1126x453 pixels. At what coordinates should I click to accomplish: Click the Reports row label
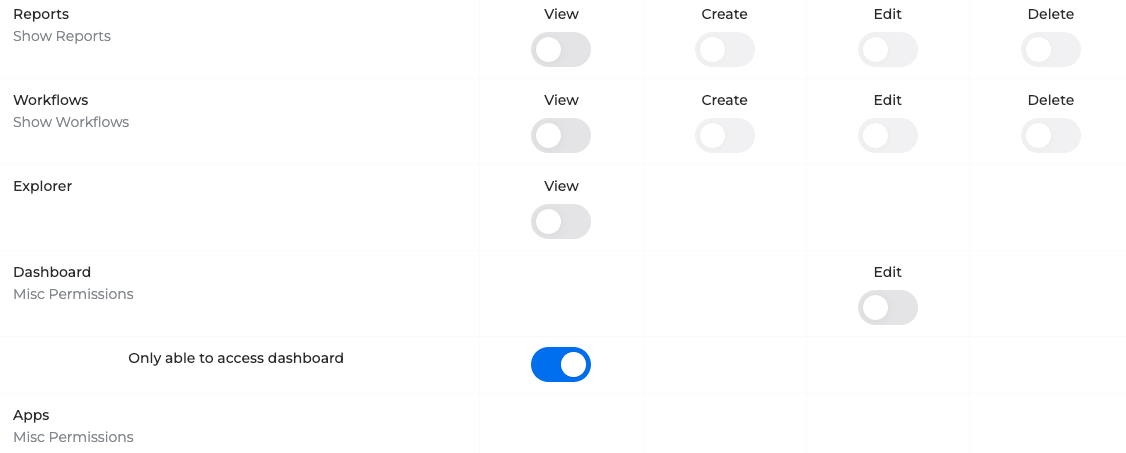41,14
